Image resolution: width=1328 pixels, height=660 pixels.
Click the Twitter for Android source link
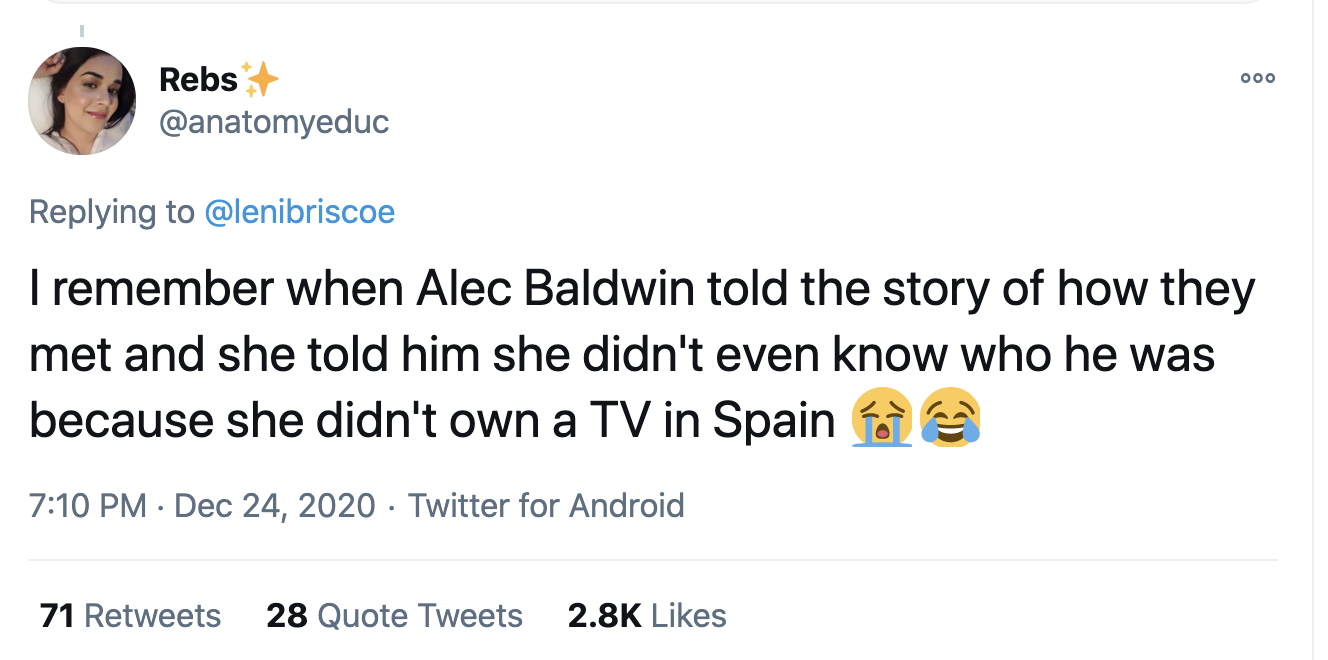coord(546,505)
